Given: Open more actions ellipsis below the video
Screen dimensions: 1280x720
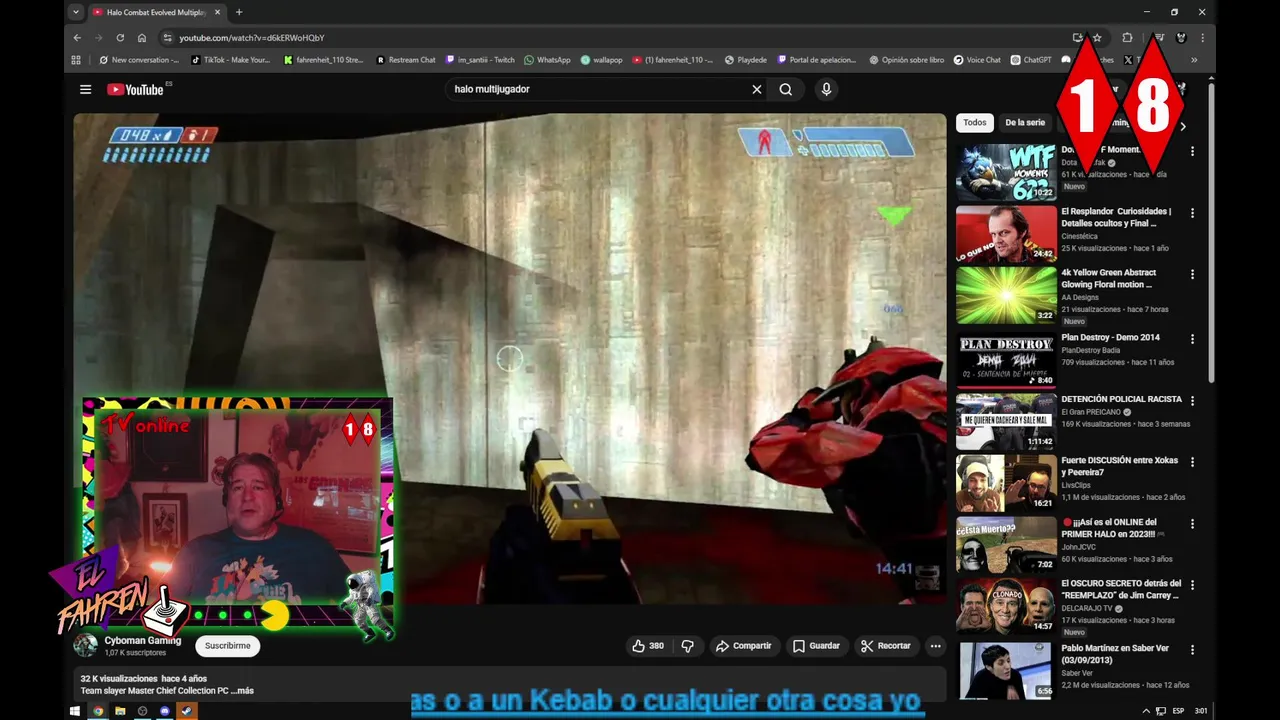Looking at the screenshot, I should click(935, 646).
